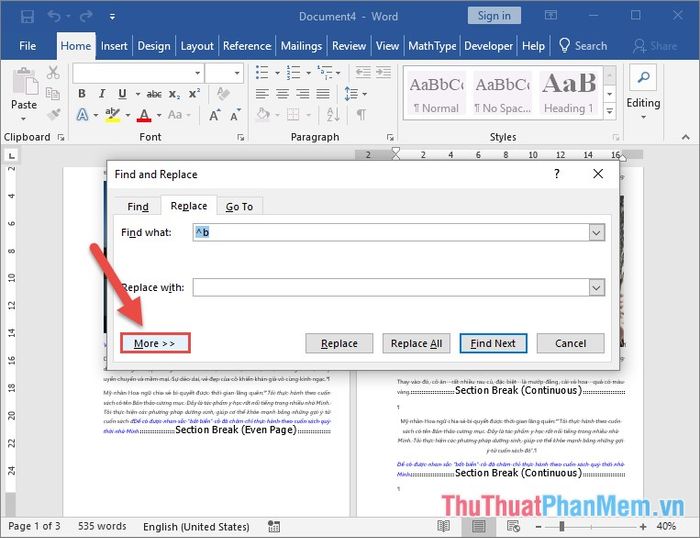Open the Change Case Aa menu
This screenshot has height=538, width=700.
(179, 115)
